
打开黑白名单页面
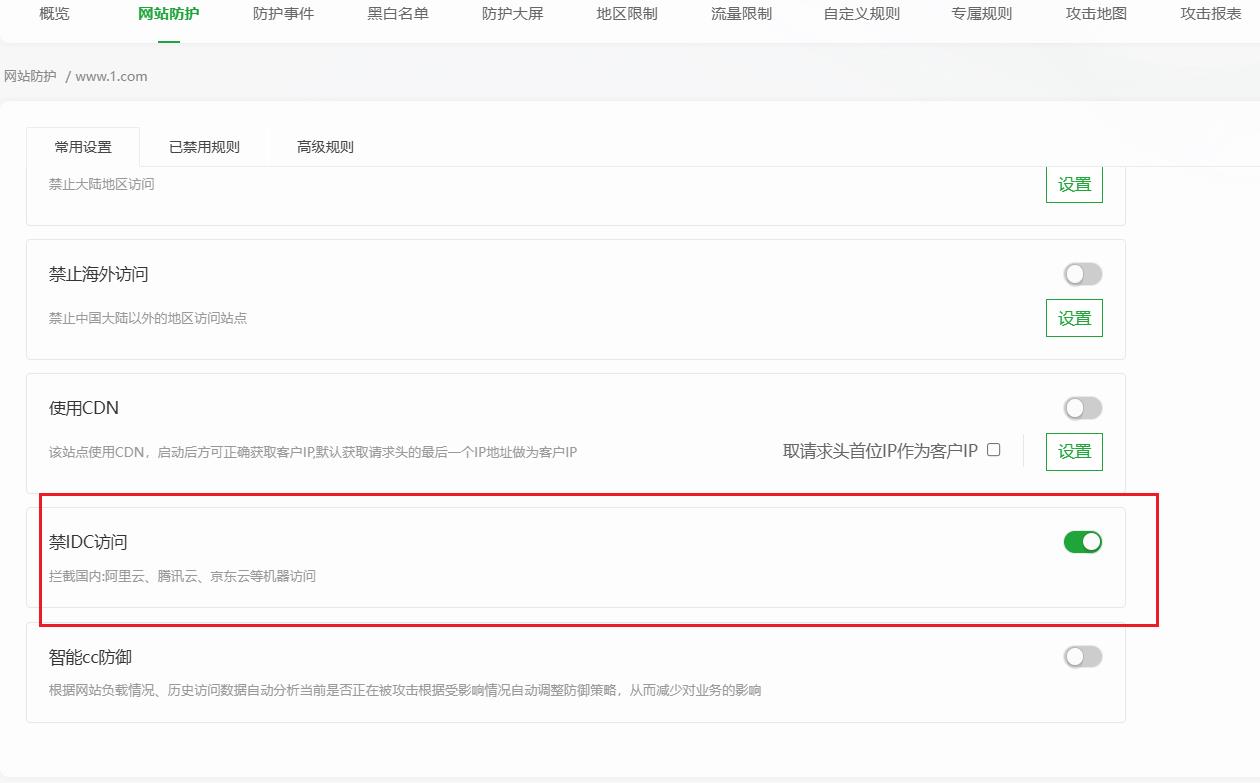click(x=397, y=14)
